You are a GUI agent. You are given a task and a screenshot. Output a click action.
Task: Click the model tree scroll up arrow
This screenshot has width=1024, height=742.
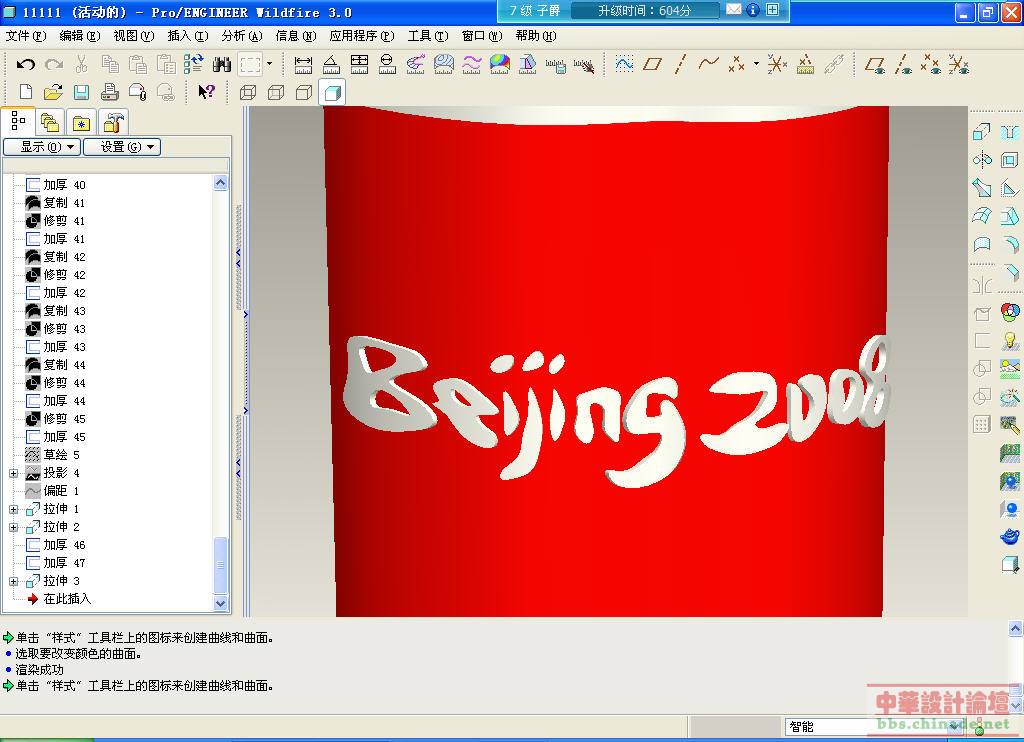pyautogui.click(x=221, y=184)
